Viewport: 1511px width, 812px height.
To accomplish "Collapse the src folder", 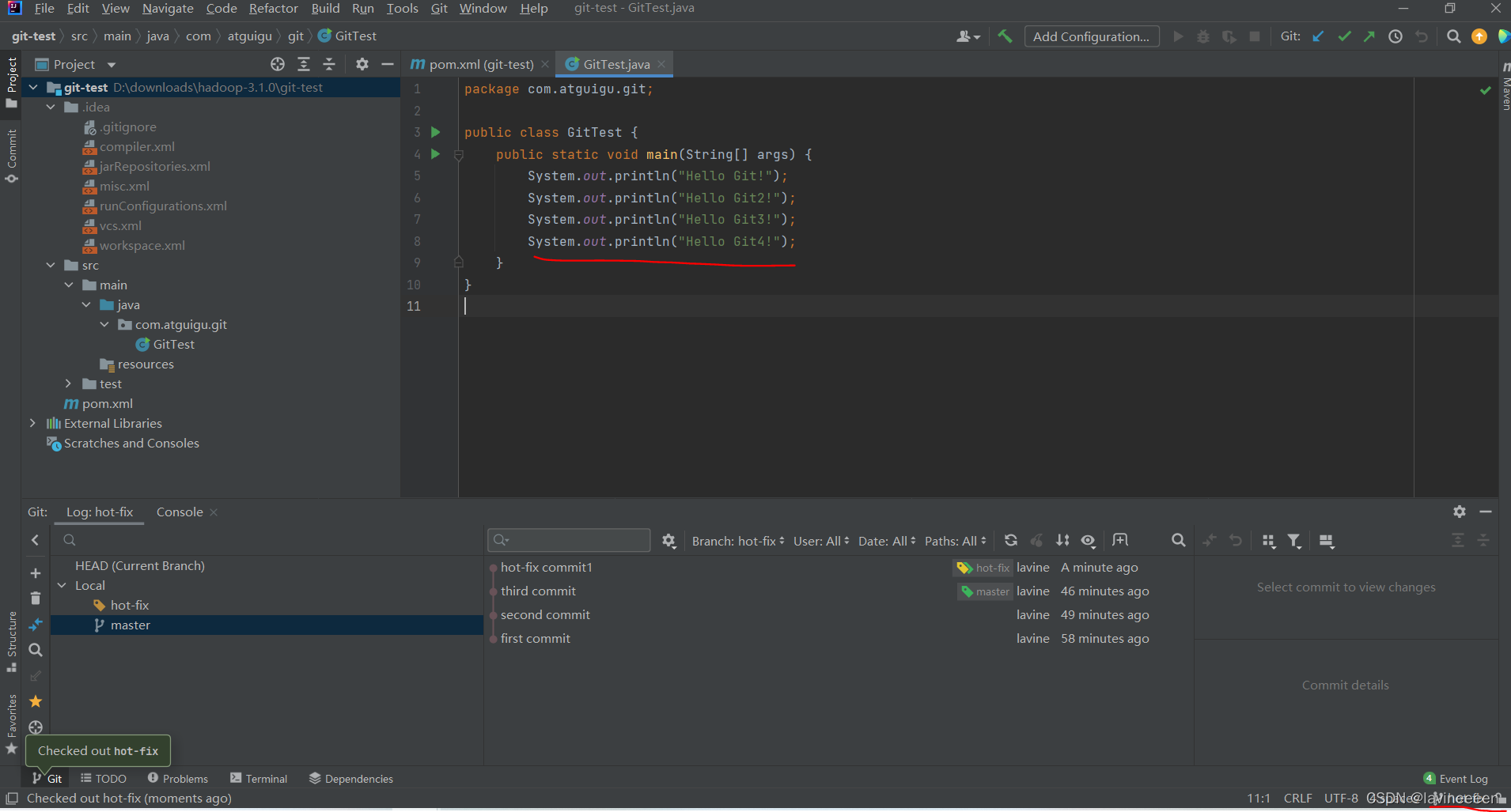I will [51, 266].
